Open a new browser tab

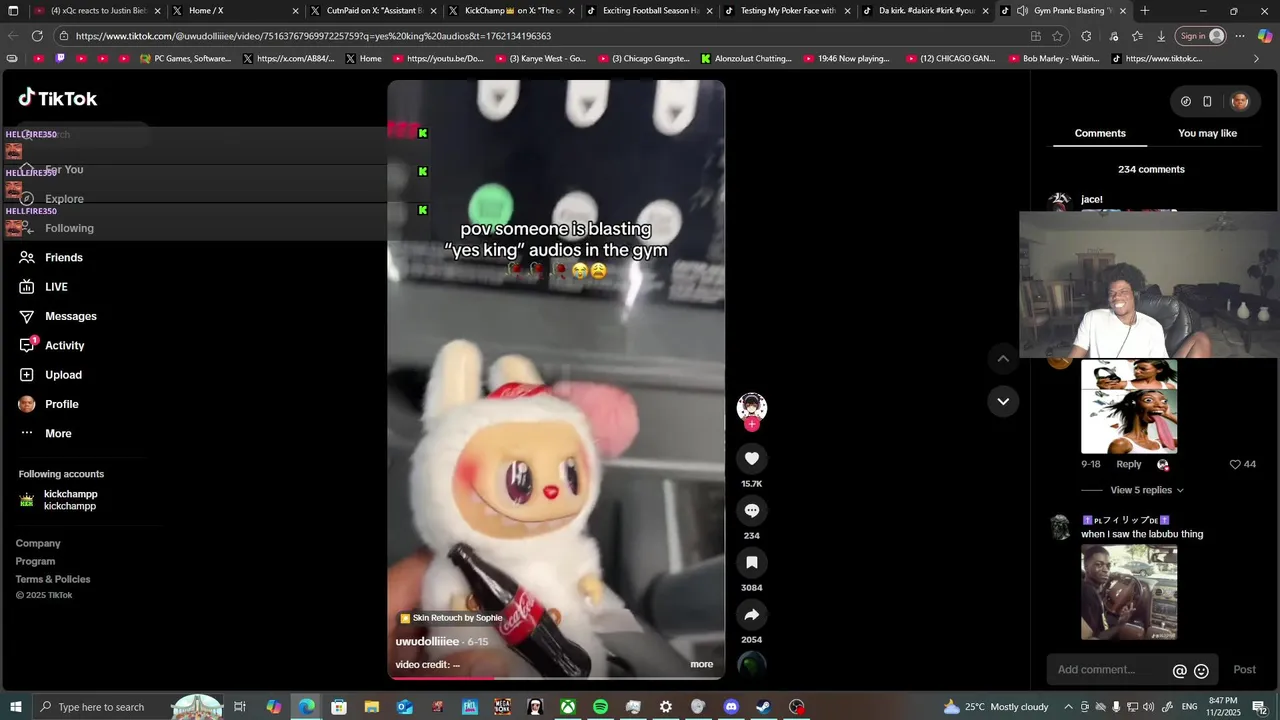click(x=1145, y=10)
